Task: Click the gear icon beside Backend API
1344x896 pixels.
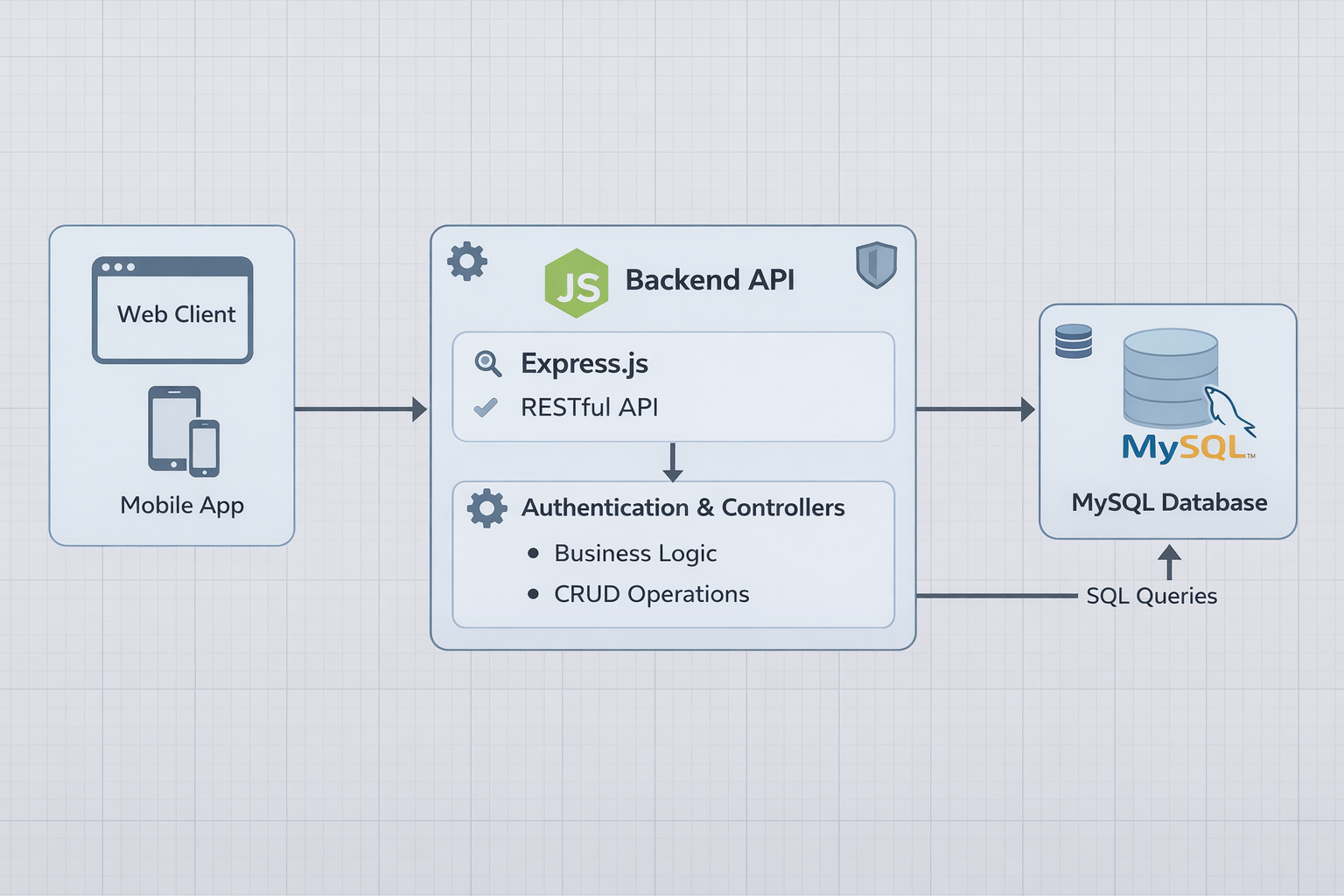Action: (x=467, y=261)
